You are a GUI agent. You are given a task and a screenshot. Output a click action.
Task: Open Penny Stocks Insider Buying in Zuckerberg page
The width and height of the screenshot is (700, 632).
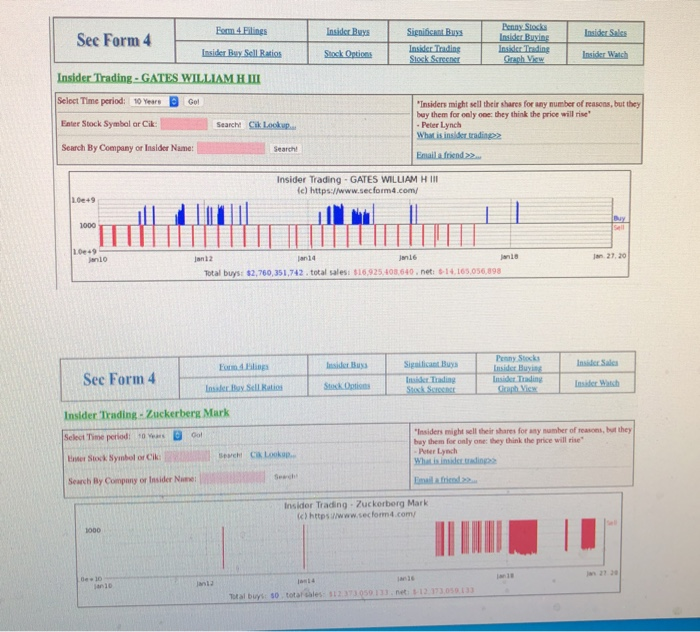click(x=517, y=363)
